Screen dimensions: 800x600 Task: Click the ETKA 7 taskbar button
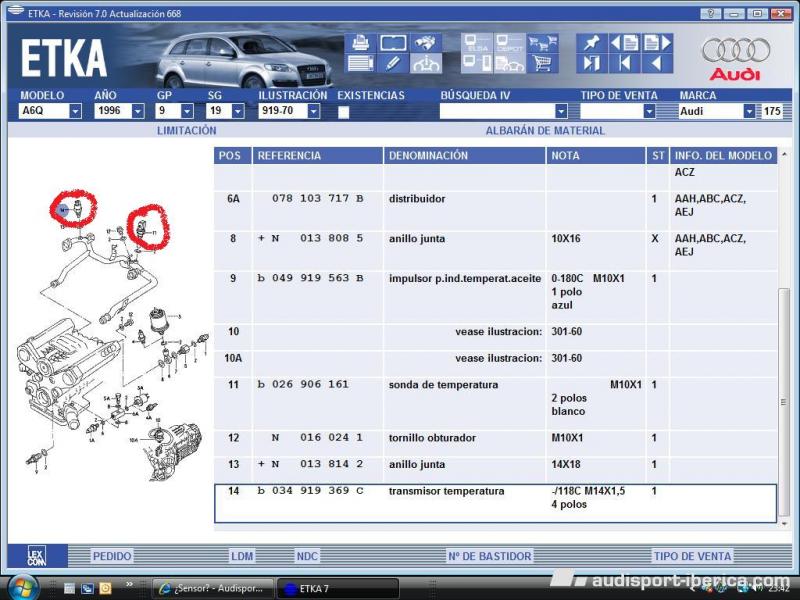pyautogui.click(x=337, y=589)
